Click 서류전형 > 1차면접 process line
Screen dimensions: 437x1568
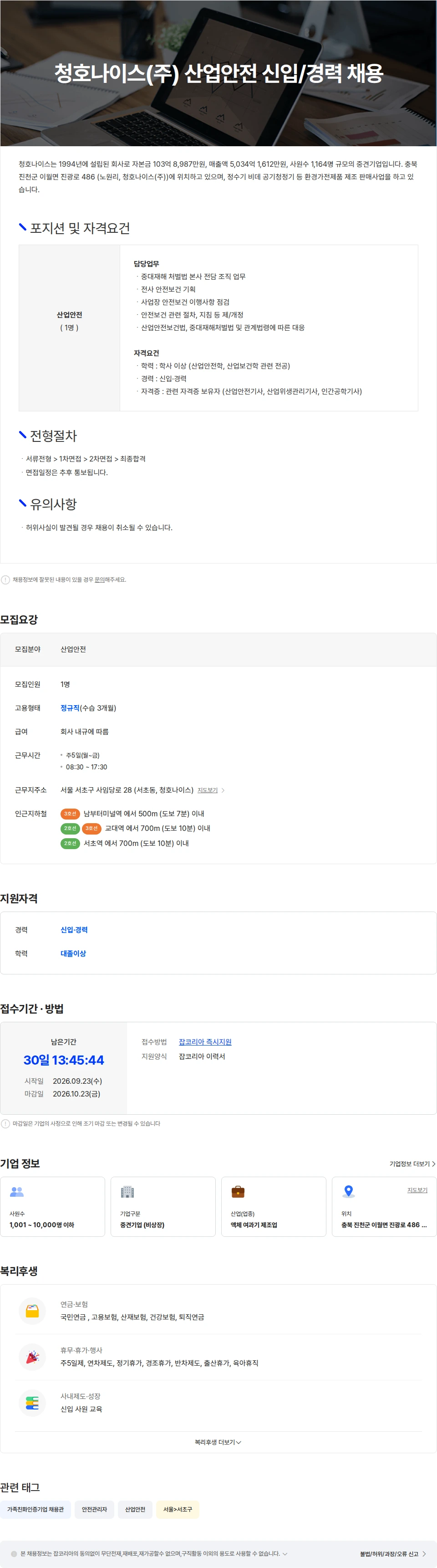pyautogui.click(x=86, y=459)
